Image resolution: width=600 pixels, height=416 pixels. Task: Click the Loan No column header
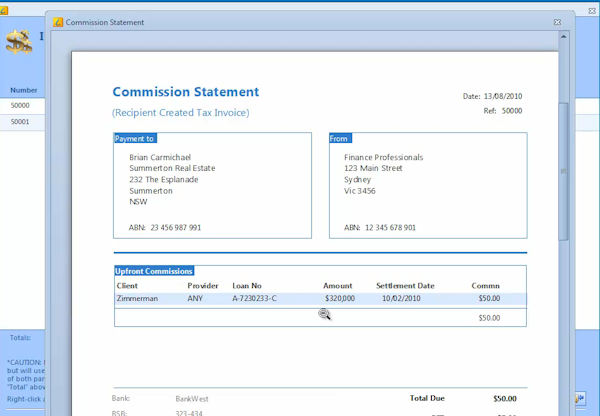point(247,285)
